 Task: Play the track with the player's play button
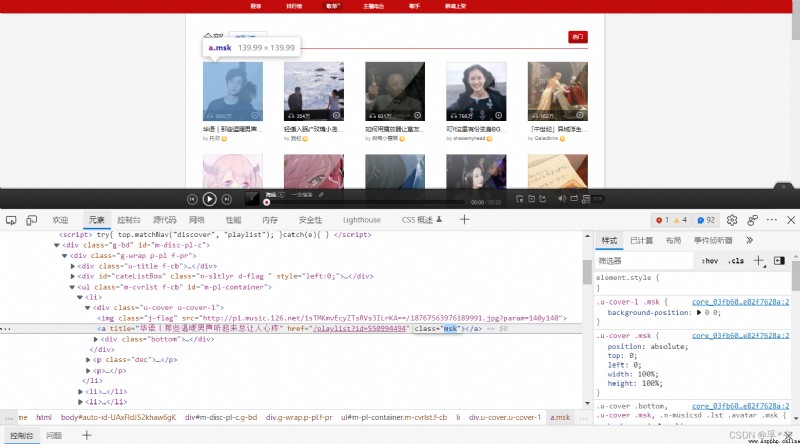[209, 199]
